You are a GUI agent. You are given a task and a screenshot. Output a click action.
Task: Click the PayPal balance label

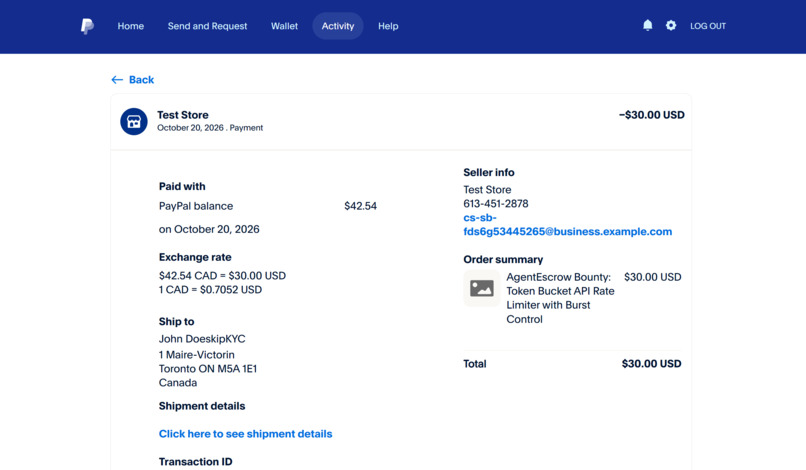pyautogui.click(x=196, y=206)
